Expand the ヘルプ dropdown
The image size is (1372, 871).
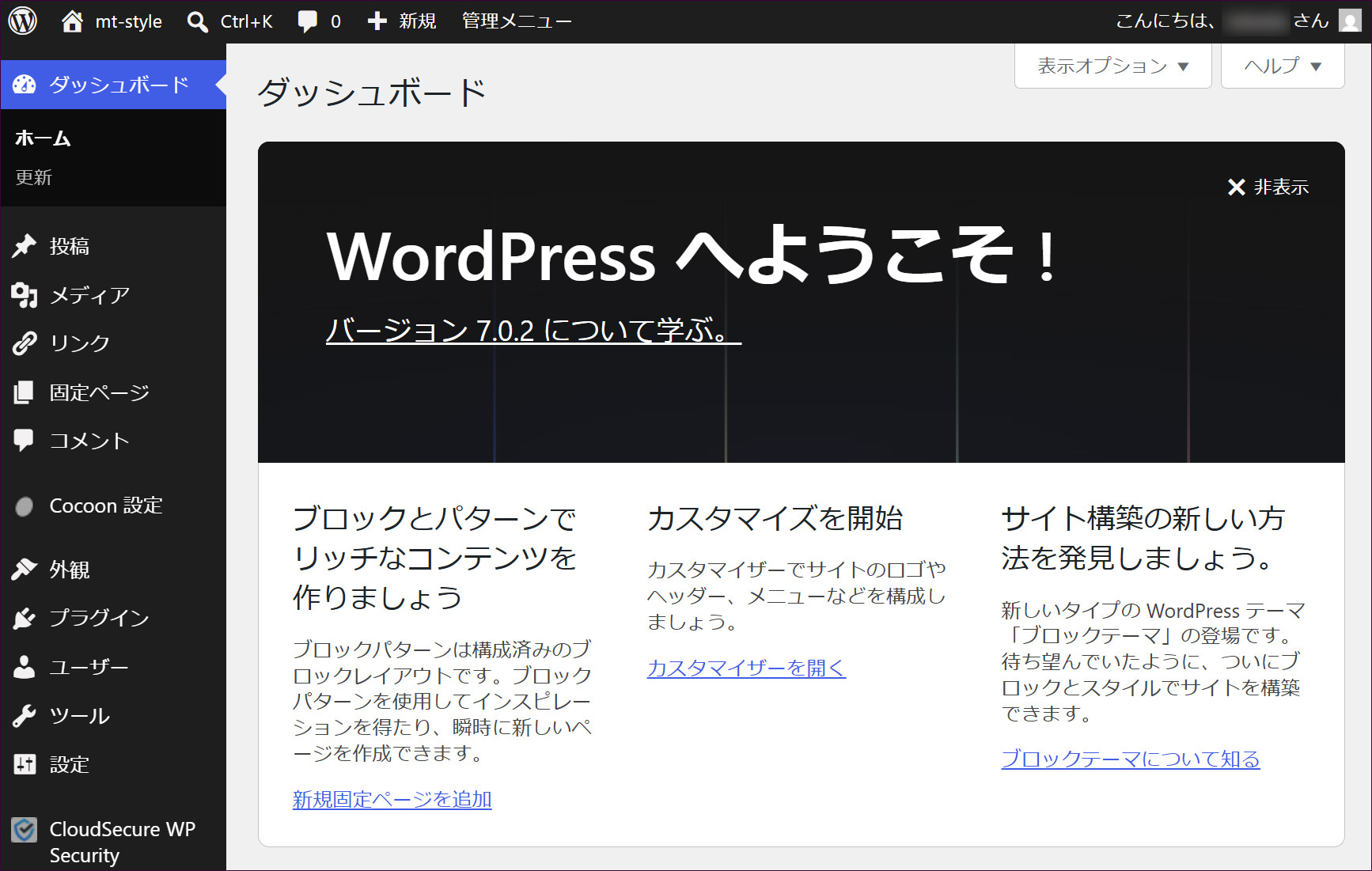coord(1283,66)
